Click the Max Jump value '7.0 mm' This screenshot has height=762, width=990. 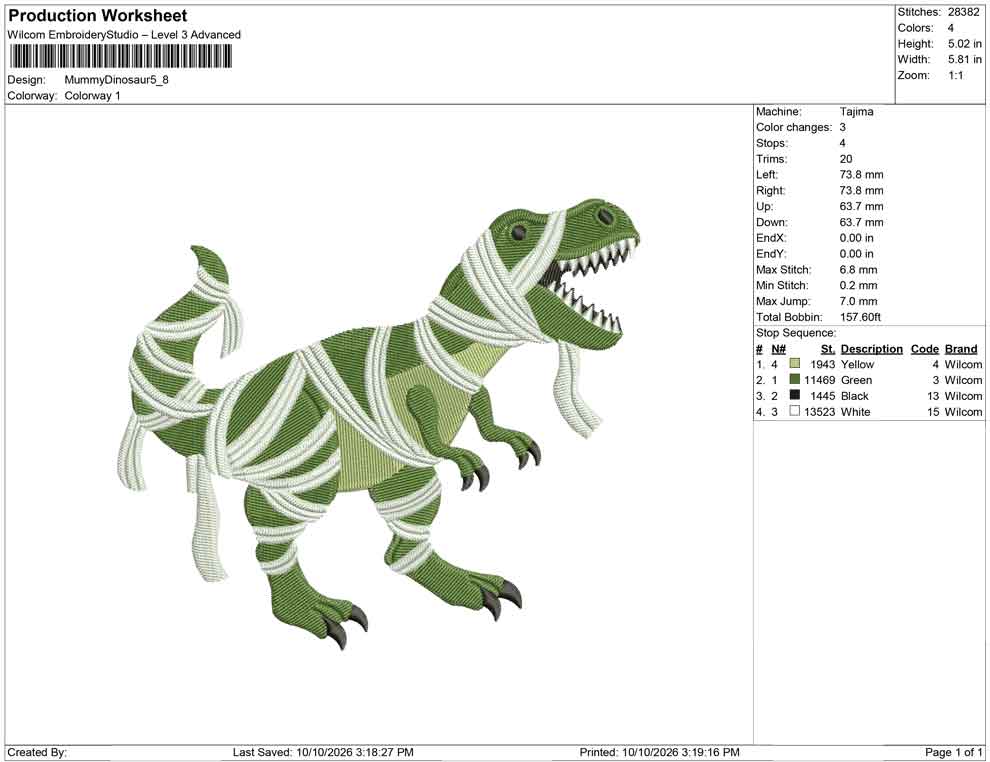[858, 301]
